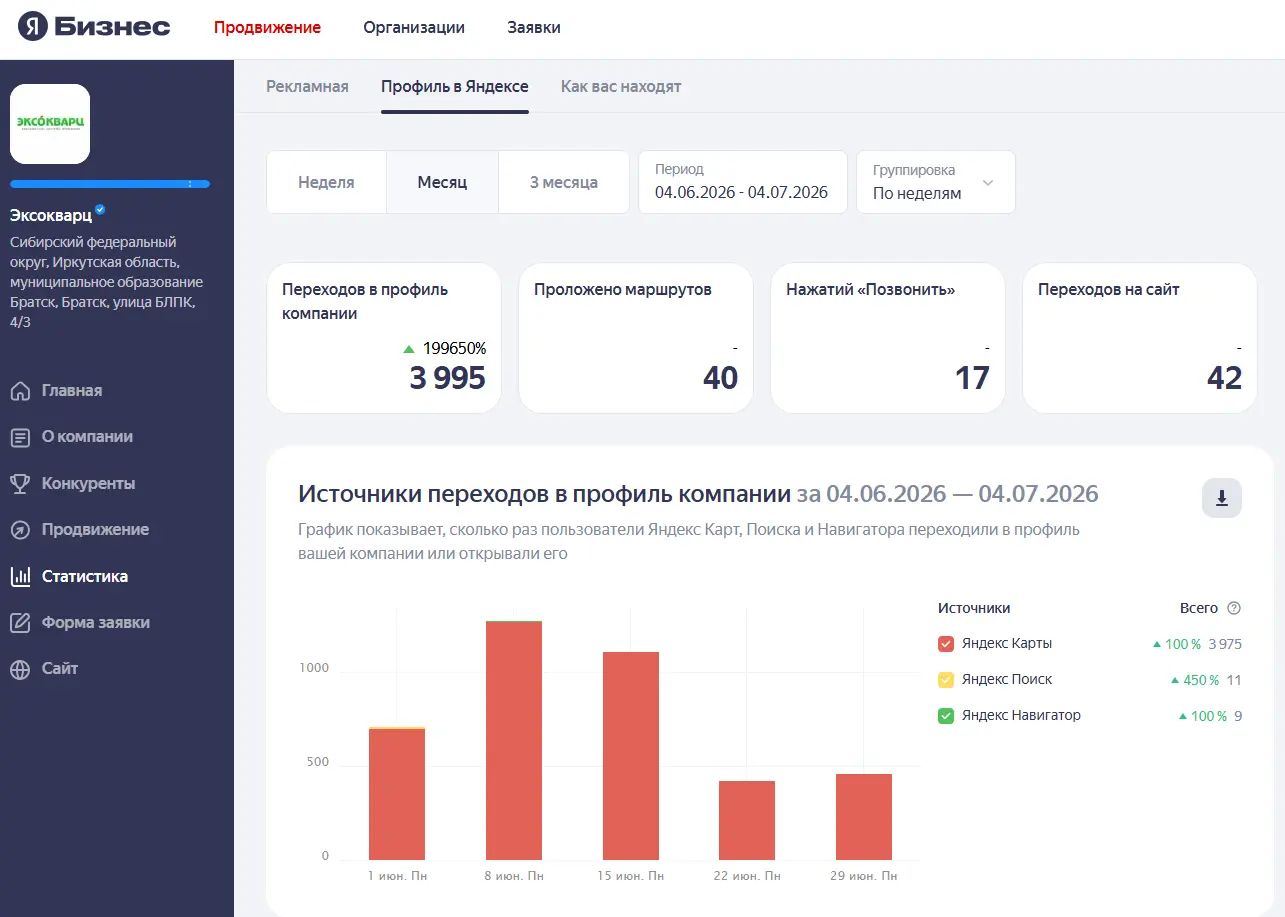1285x917 pixels.
Task: Choose the 3 месяца period button
Action: (564, 182)
